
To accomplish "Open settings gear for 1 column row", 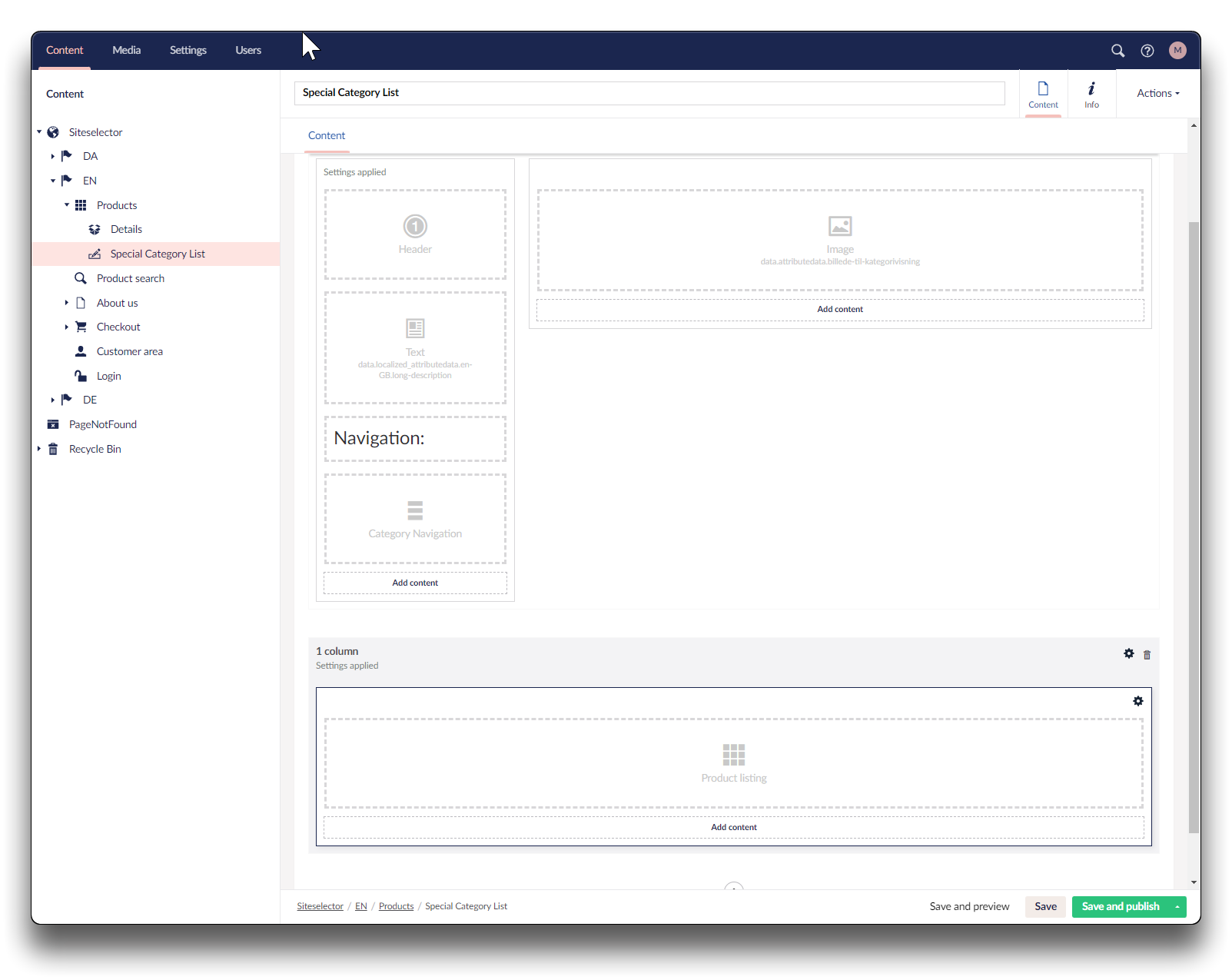I will (x=1128, y=653).
